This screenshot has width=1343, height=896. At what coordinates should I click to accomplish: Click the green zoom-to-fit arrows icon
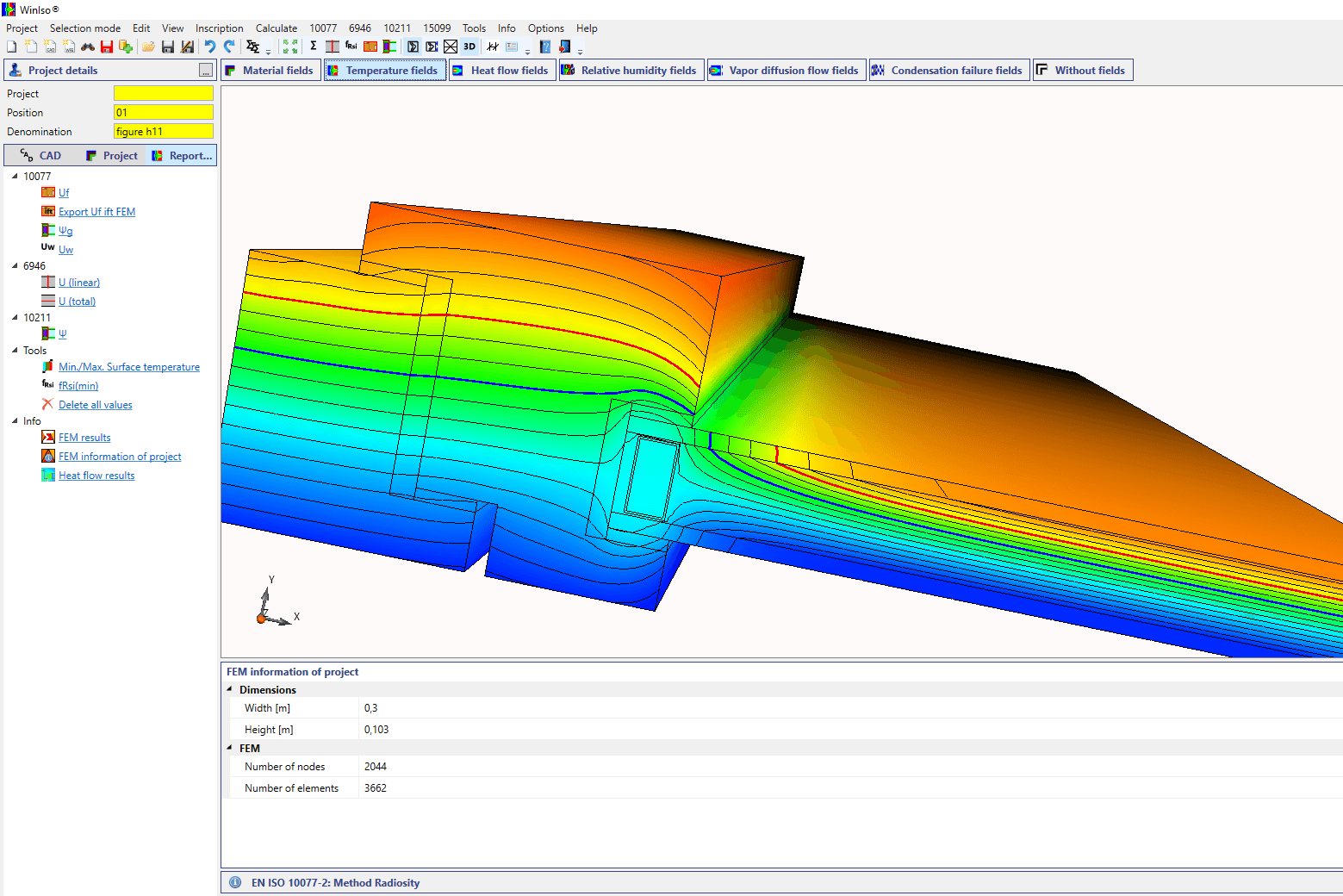pos(290,47)
